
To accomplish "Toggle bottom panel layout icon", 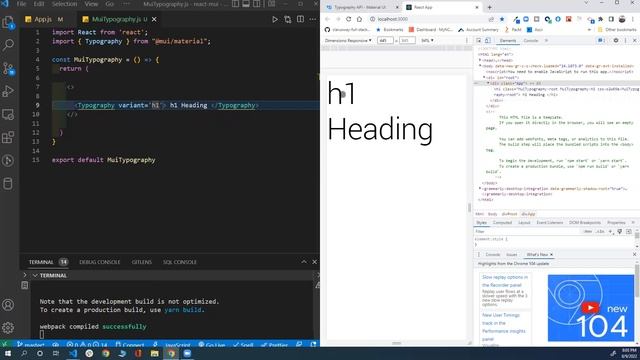I will [246, 4].
